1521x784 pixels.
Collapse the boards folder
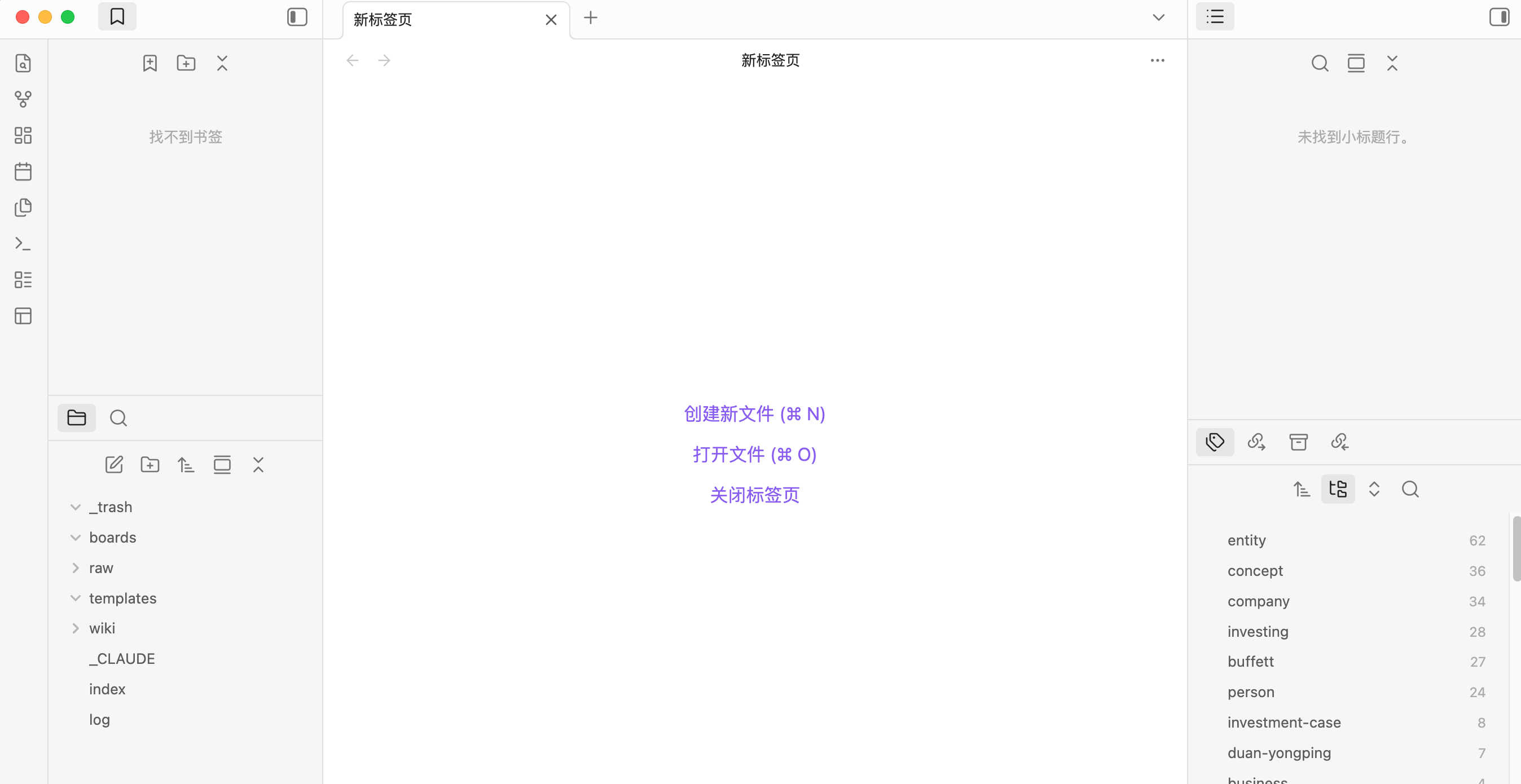(x=76, y=538)
